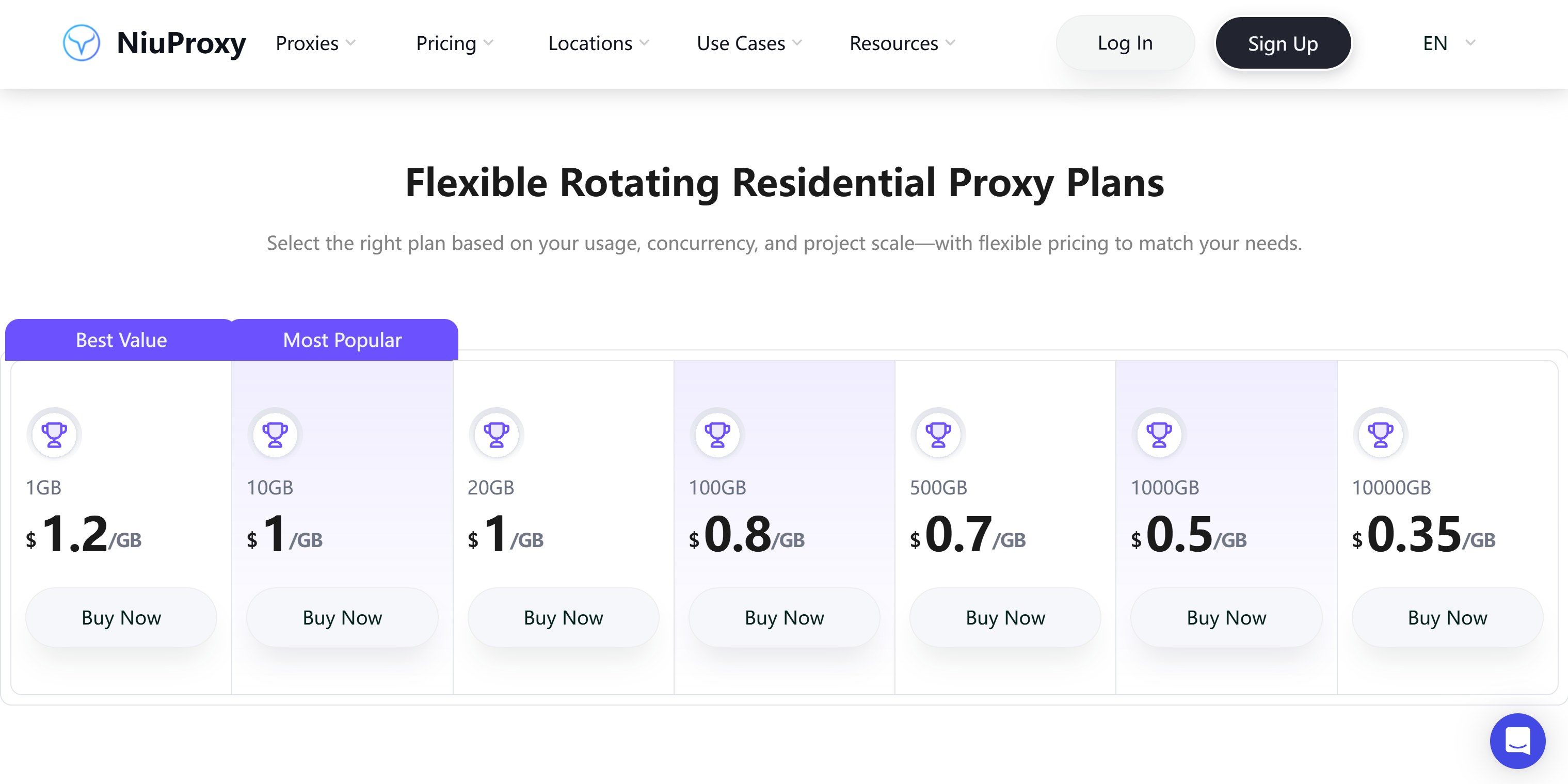Buy the 10000GB plan at $0.35/GB

(1447, 617)
